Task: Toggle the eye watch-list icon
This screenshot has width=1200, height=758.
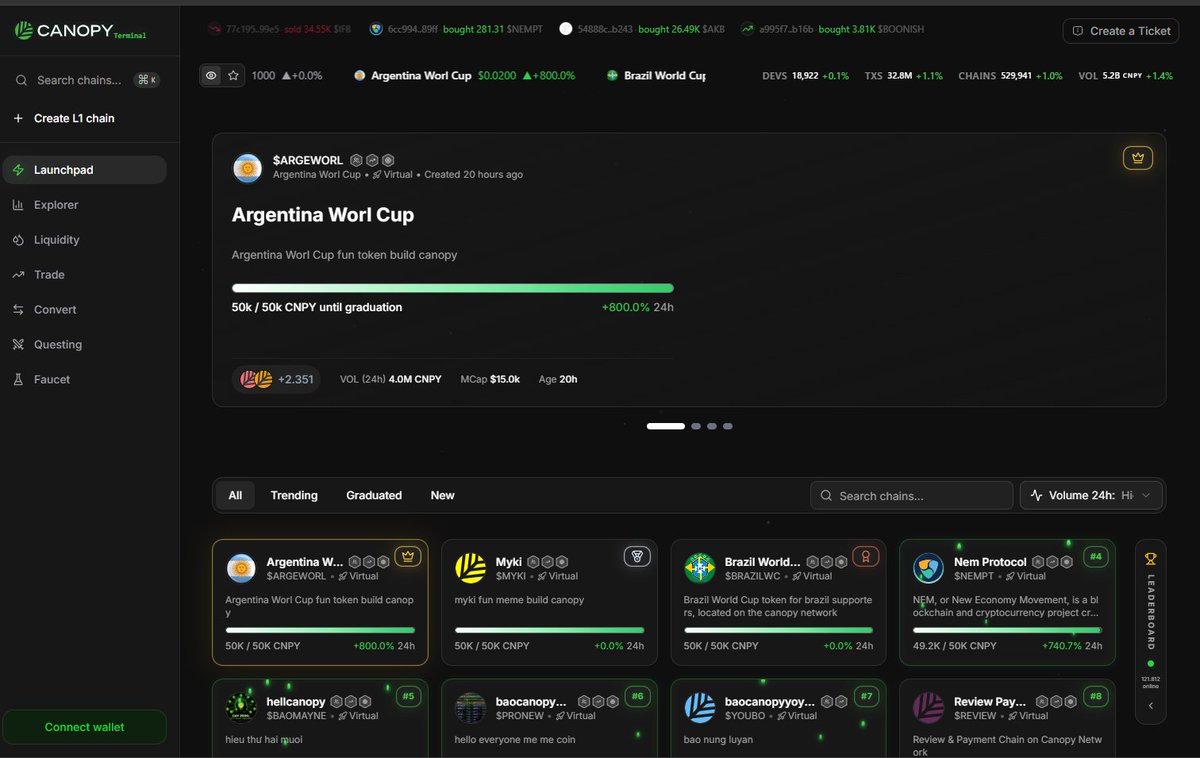Action: 211,75
